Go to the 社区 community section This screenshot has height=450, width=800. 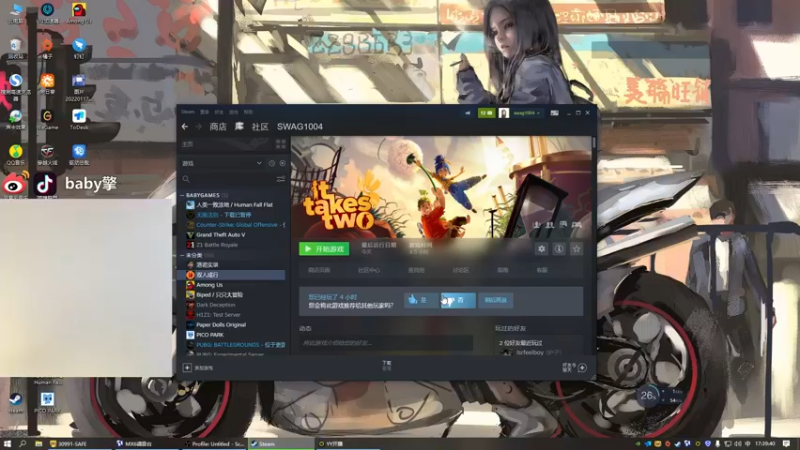[x=260, y=127]
